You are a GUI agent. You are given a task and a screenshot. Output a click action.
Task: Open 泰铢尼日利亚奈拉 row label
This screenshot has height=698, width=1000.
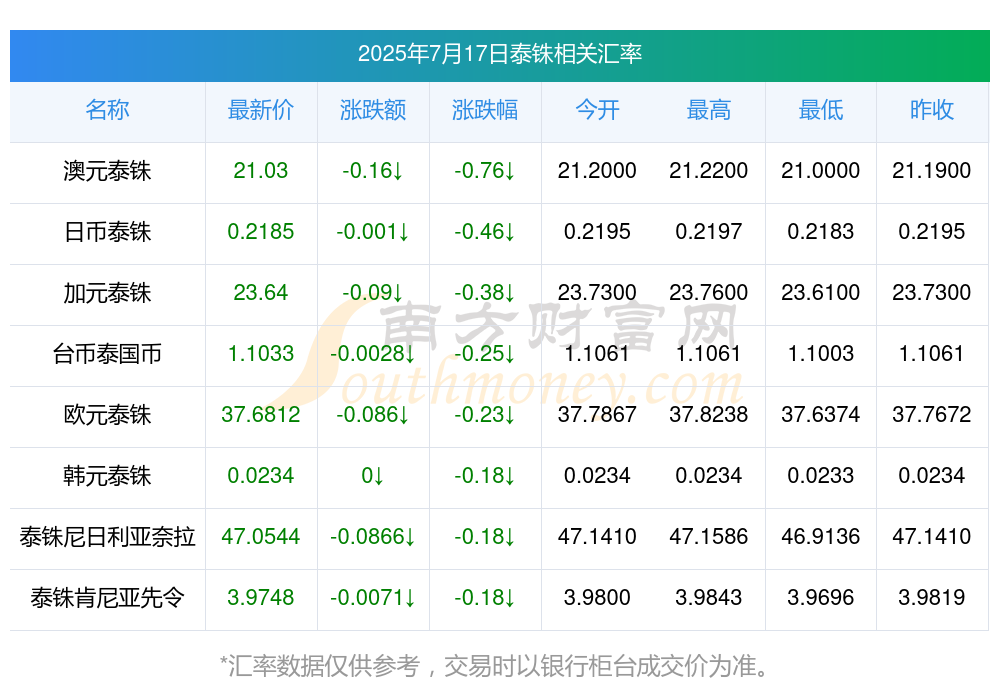[107, 537]
